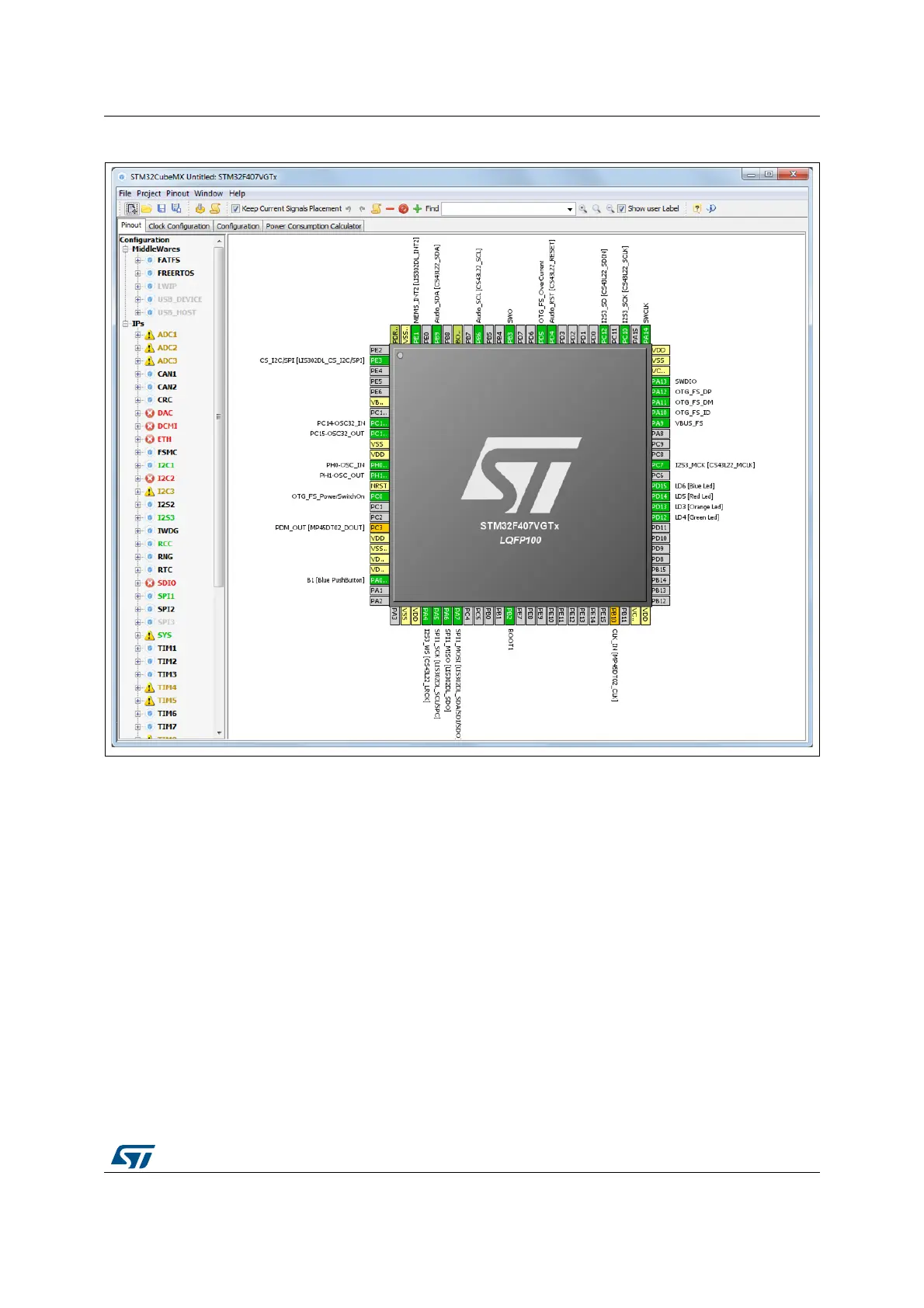Screen dimensions: 924x1308
Task: Switch to the Configuration tab
Action: [x=238, y=226]
